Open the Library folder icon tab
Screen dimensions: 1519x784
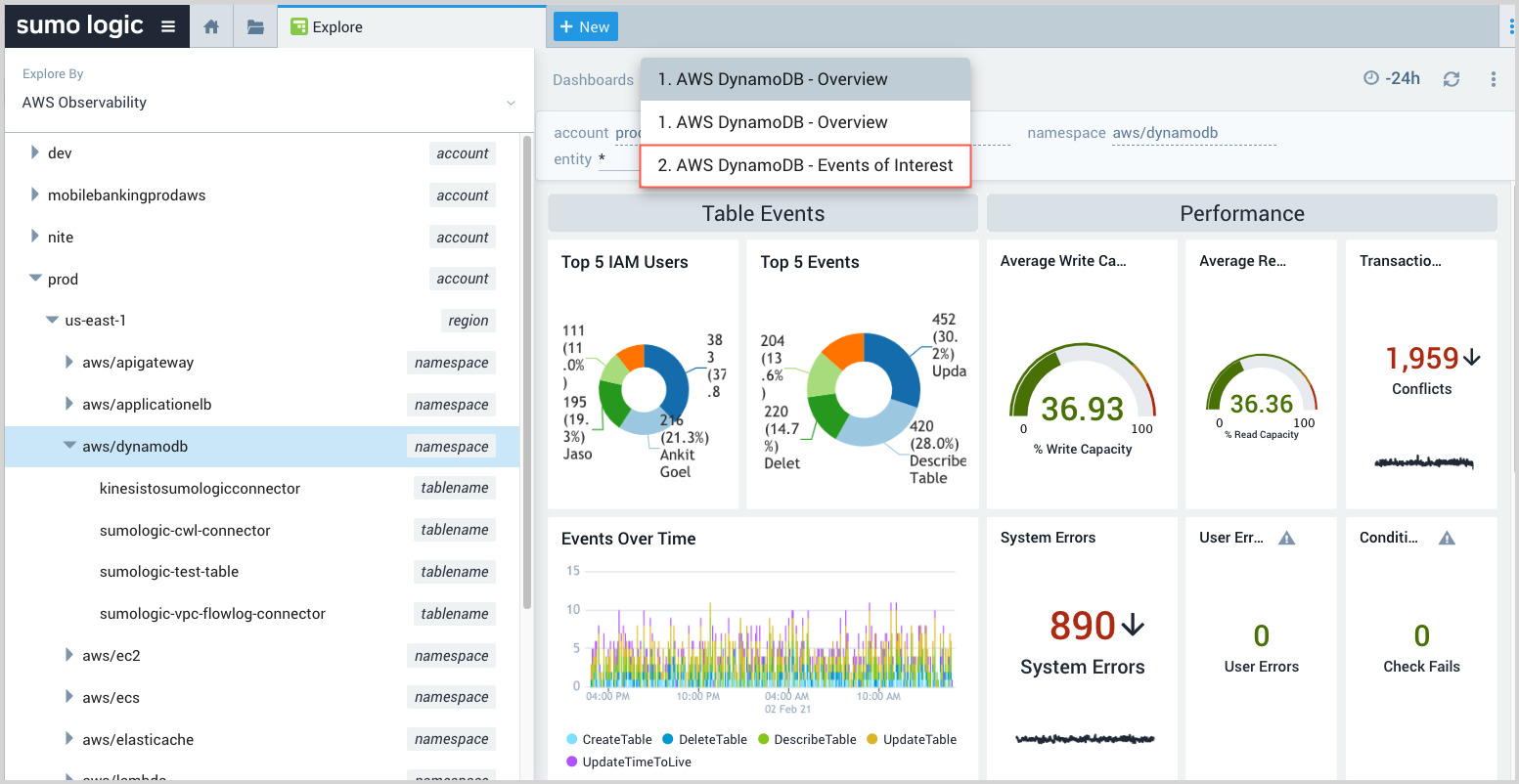pos(255,27)
